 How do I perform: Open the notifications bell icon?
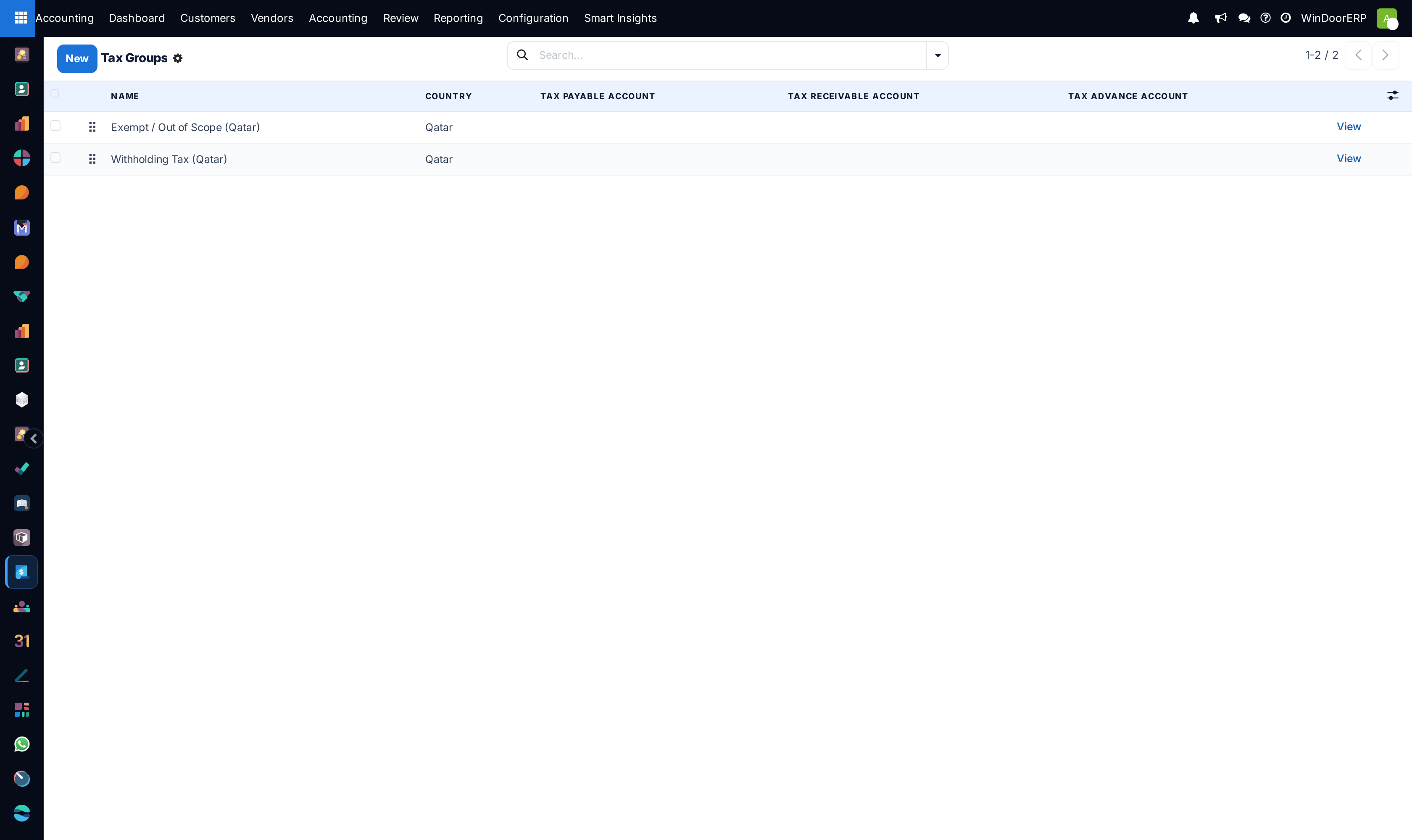pyautogui.click(x=1193, y=18)
